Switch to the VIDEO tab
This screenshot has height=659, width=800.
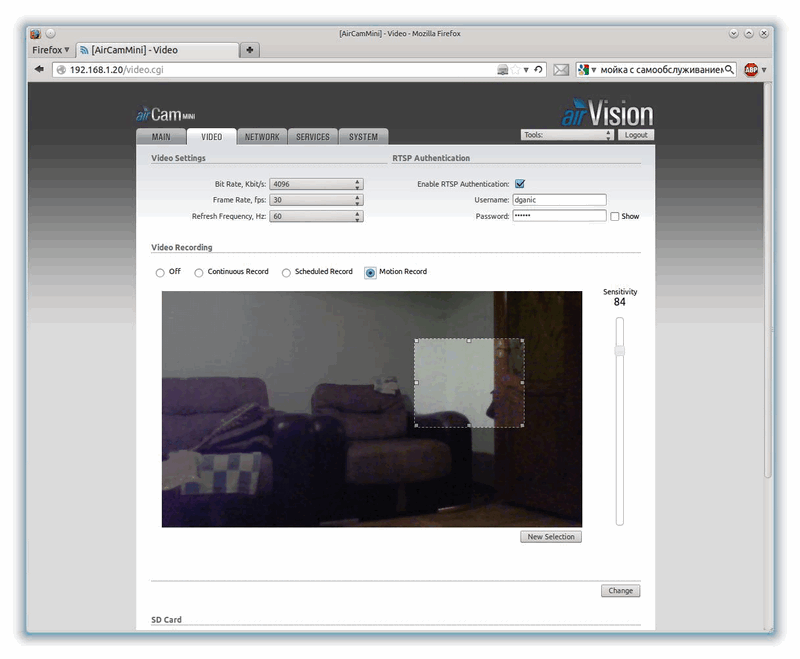(211, 137)
